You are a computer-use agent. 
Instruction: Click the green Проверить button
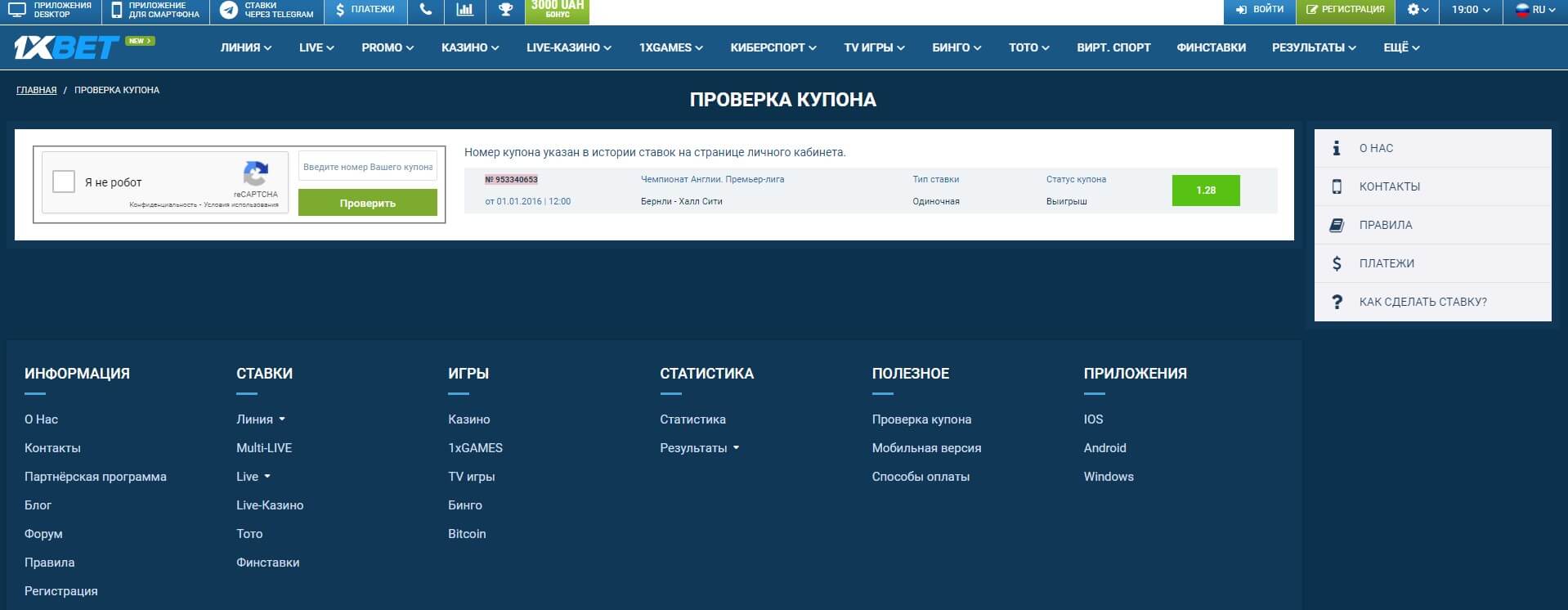point(368,203)
